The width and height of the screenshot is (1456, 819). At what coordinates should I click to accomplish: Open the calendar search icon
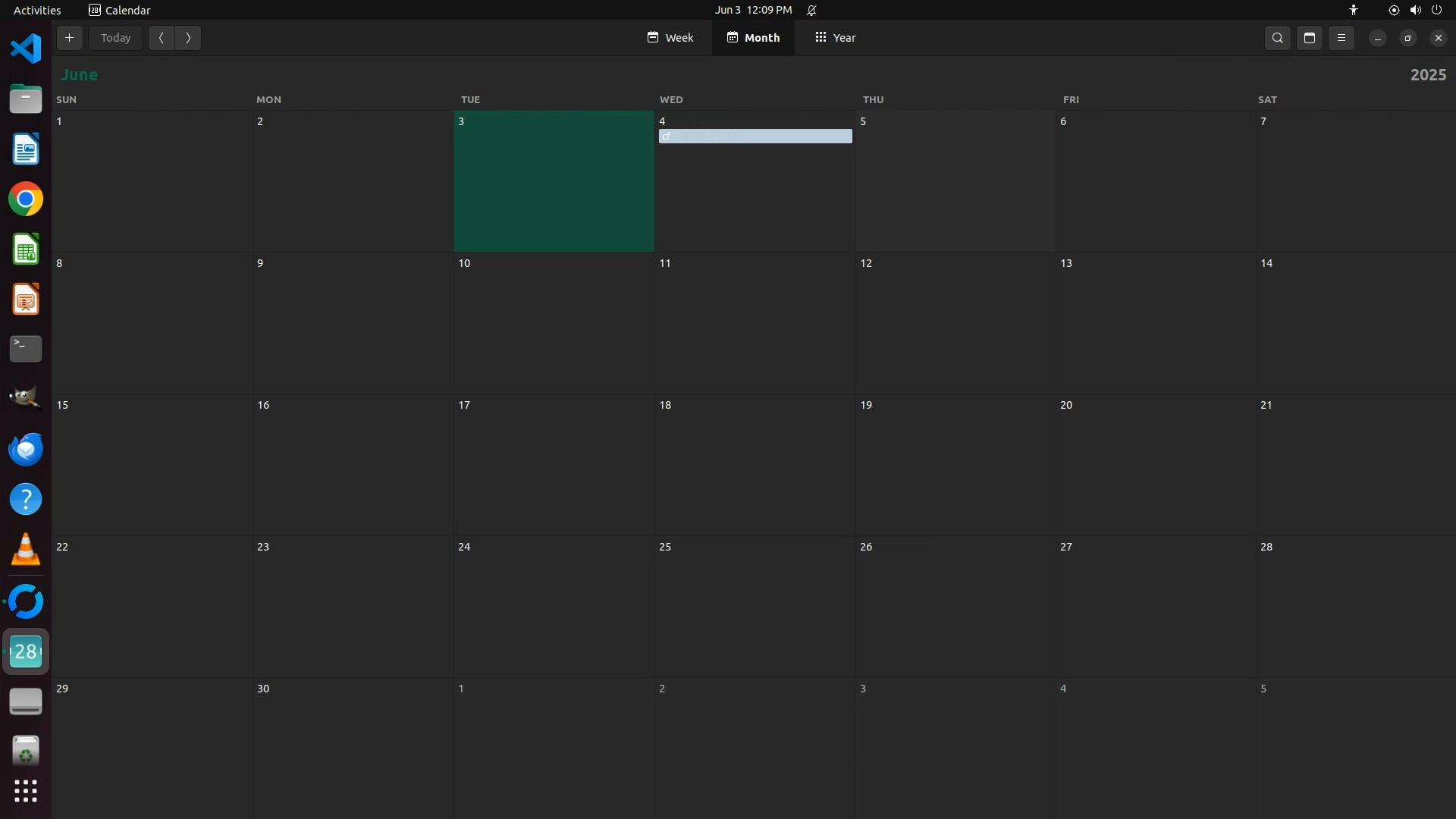(x=1278, y=38)
